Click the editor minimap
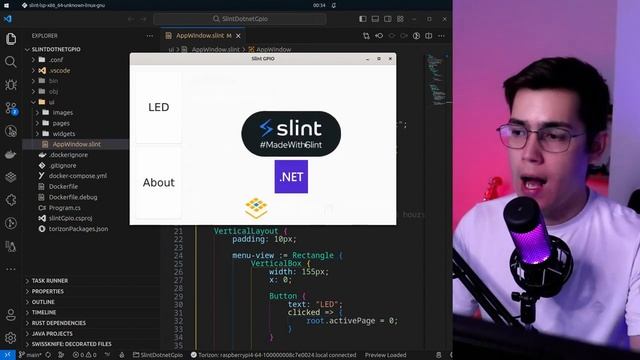The width and height of the screenshot is (640, 360). (x=437, y=80)
